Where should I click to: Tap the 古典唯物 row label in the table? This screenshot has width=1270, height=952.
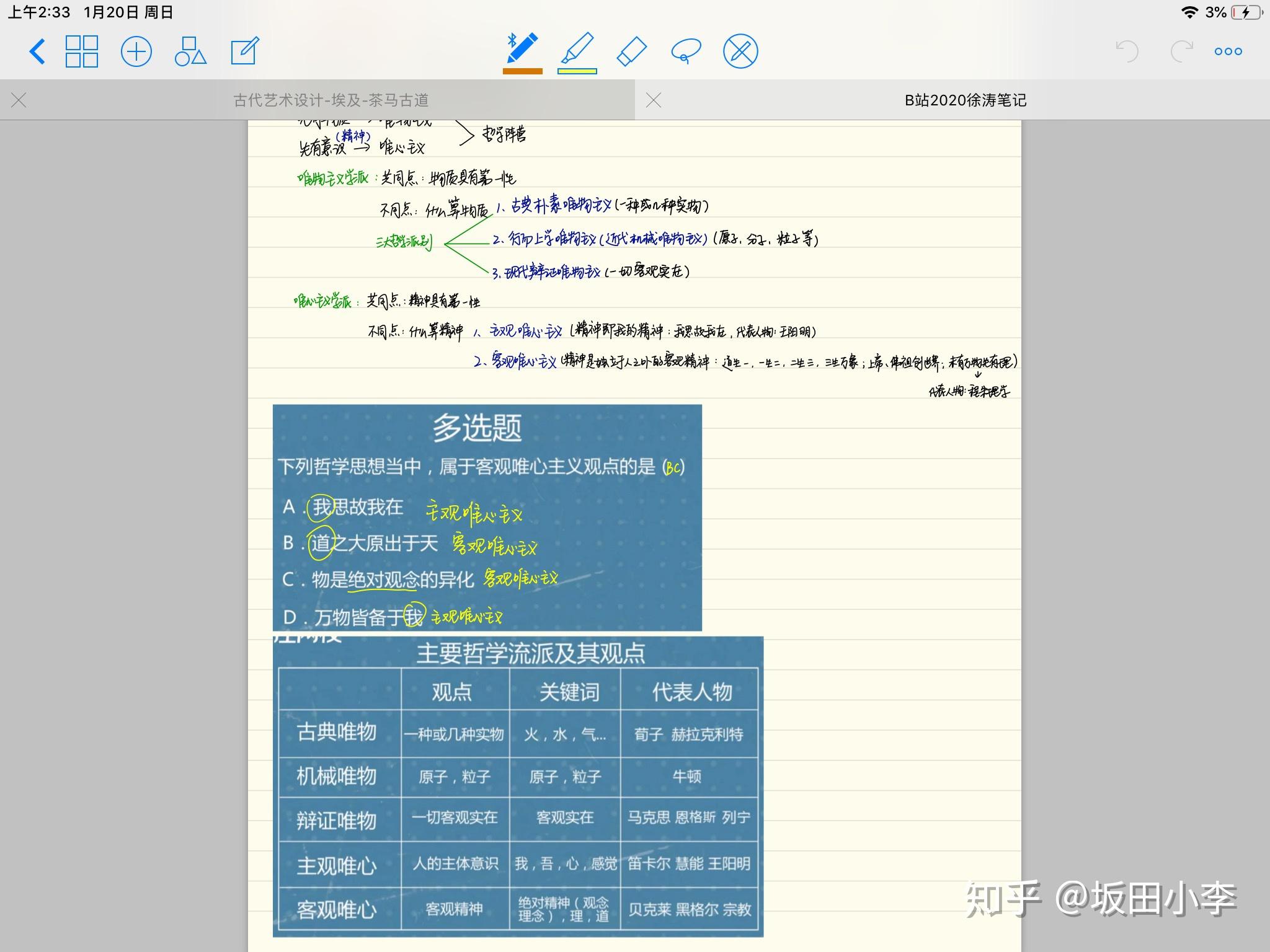(337, 733)
